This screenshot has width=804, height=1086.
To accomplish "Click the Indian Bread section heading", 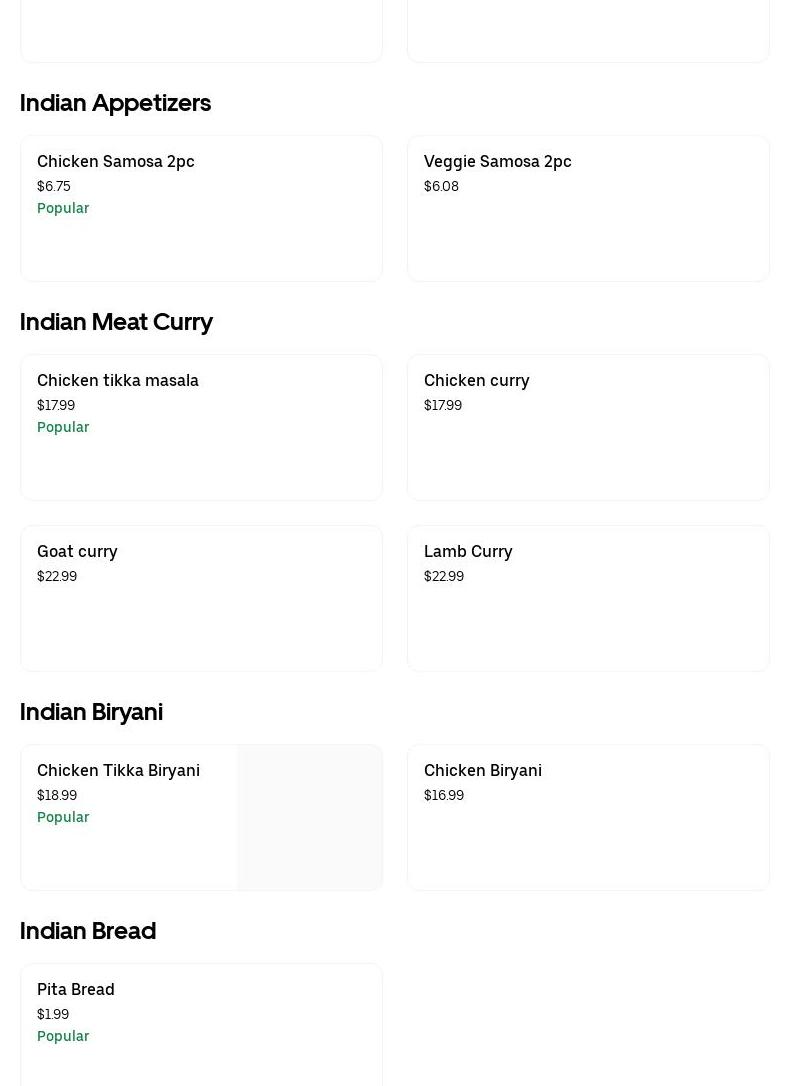I will (x=88, y=931).
